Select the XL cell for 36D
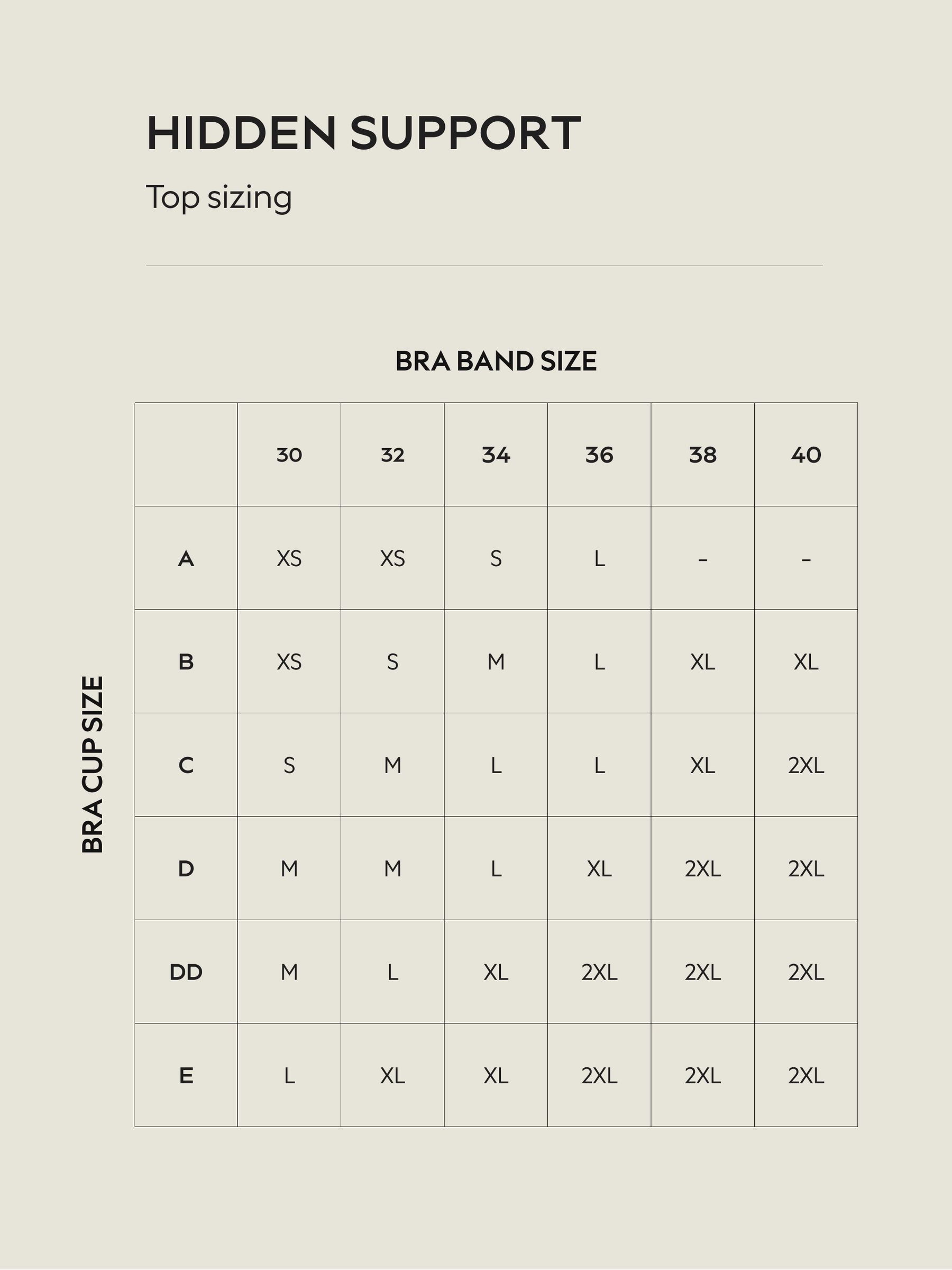This screenshot has width=952, height=1270. pyautogui.click(x=599, y=868)
